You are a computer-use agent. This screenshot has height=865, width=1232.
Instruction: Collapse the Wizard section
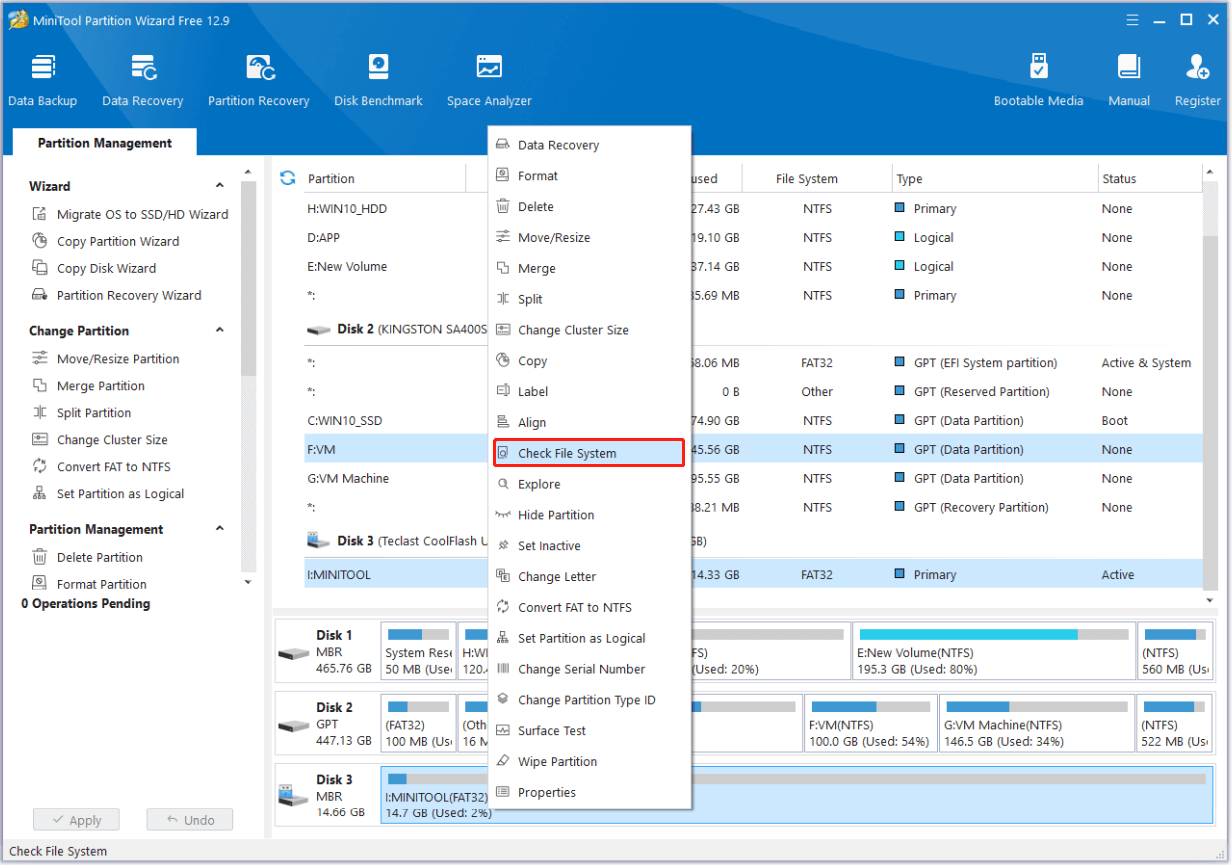220,186
